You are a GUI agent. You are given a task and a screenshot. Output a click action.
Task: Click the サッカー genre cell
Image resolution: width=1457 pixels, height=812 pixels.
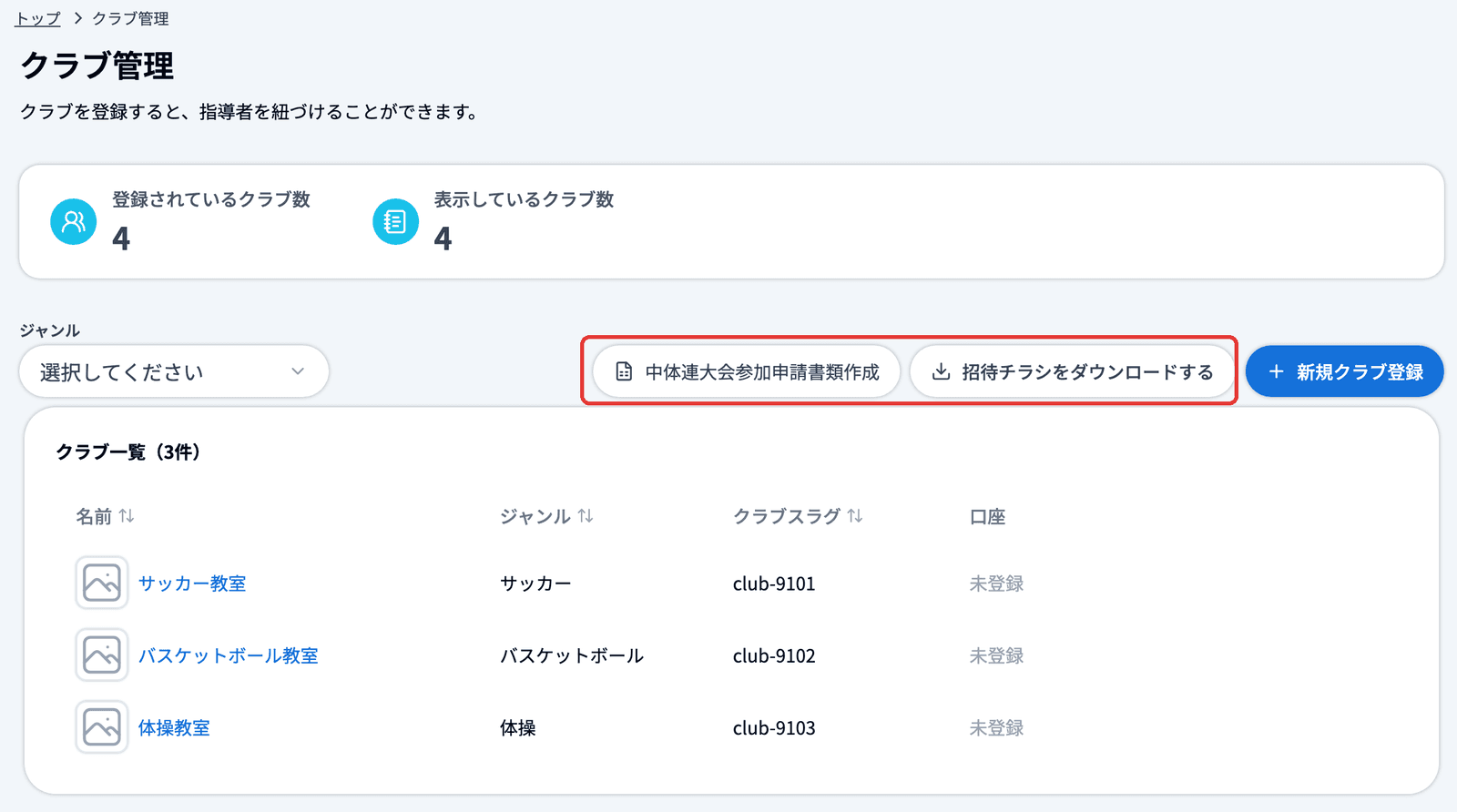[x=535, y=584]
